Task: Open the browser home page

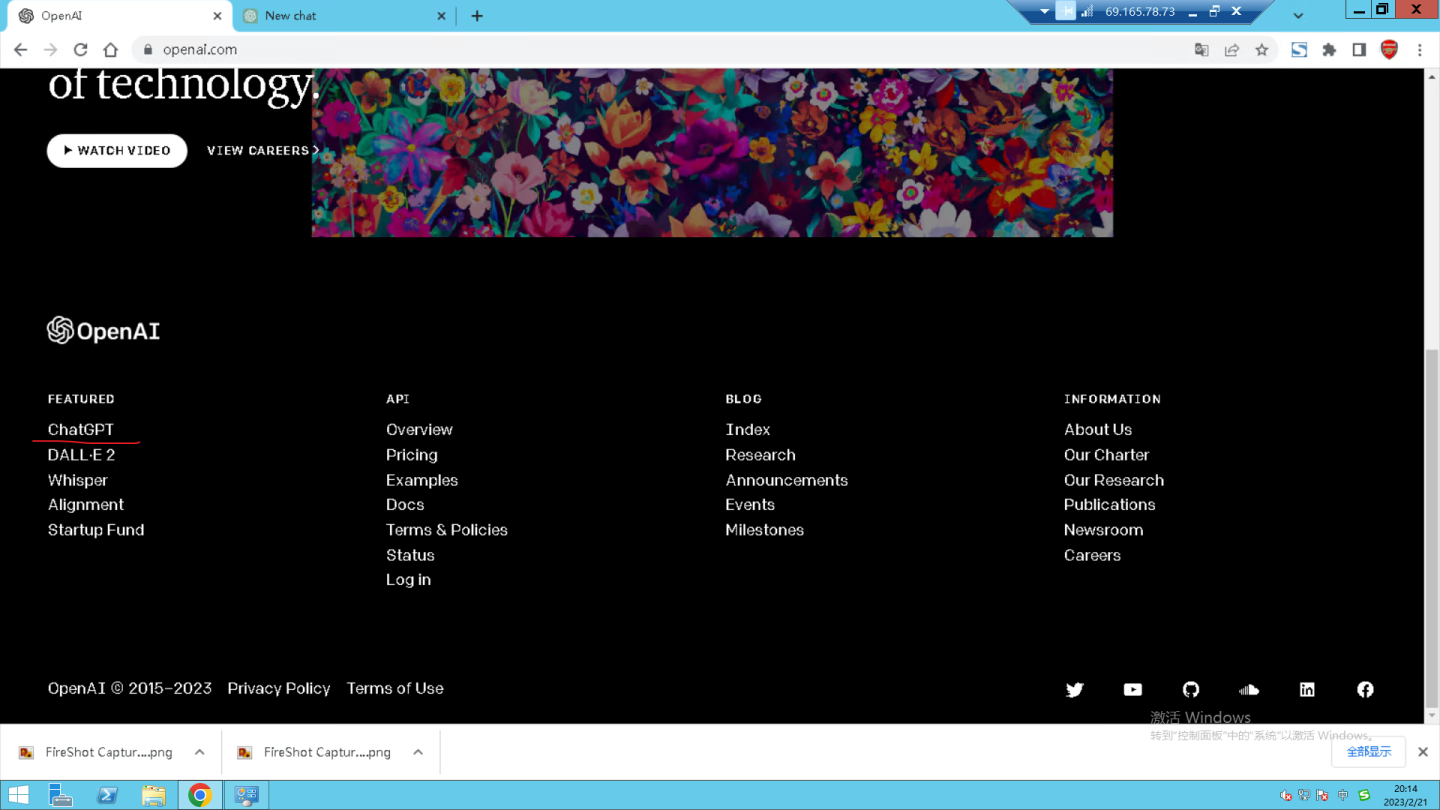Action: click(111, 49)
